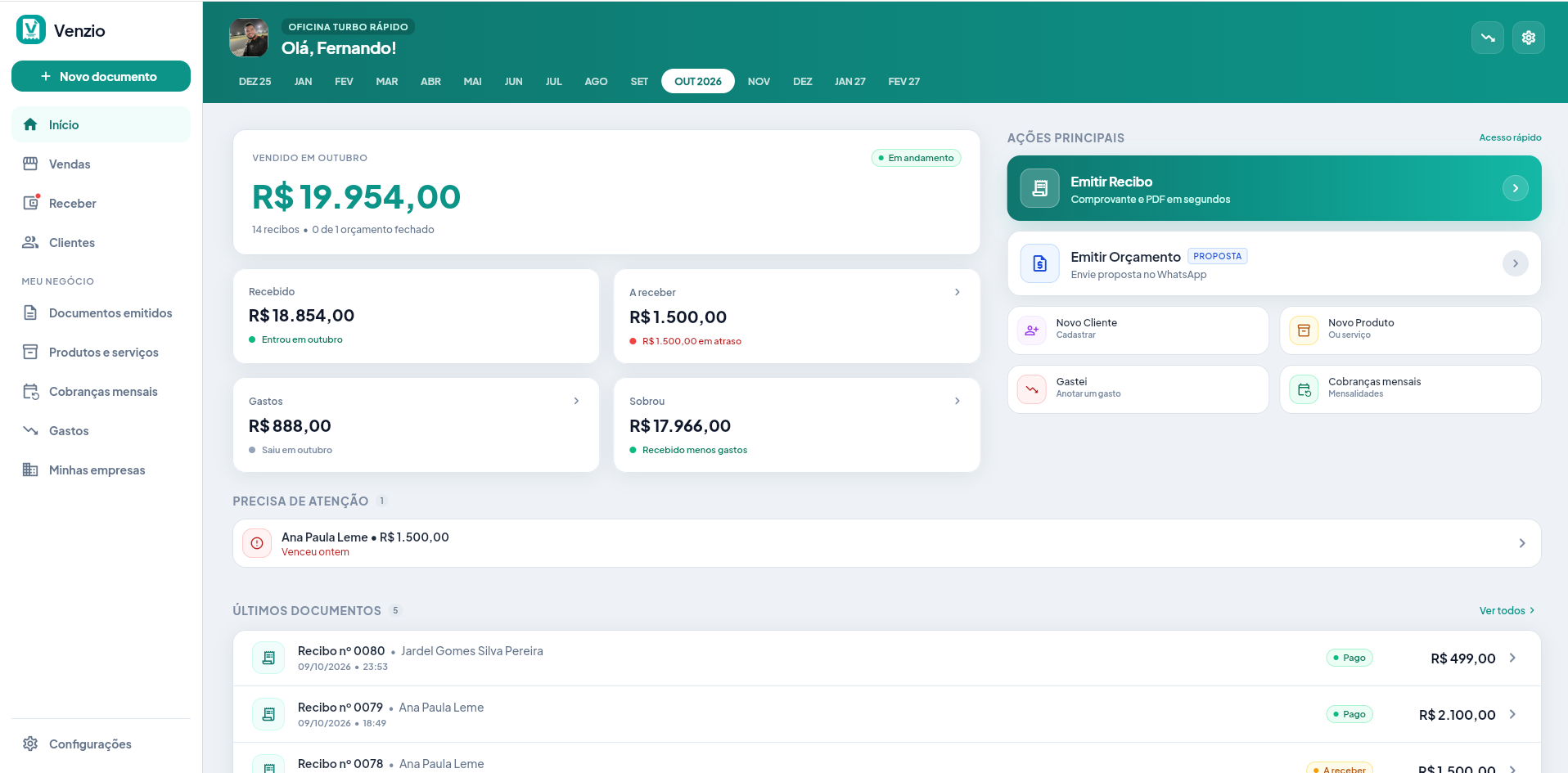Expand the Gastos card chevron

tap(577, 401)
